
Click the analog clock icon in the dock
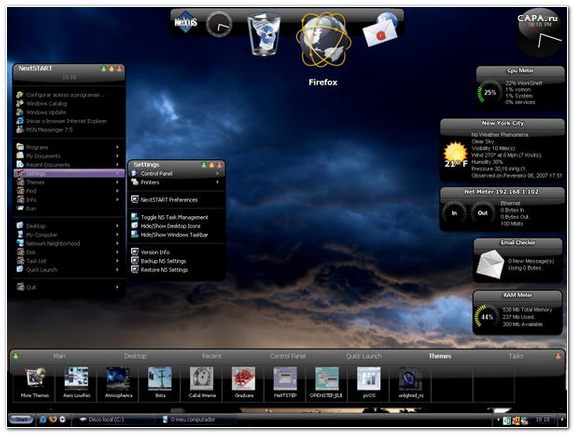pos(219,24)
